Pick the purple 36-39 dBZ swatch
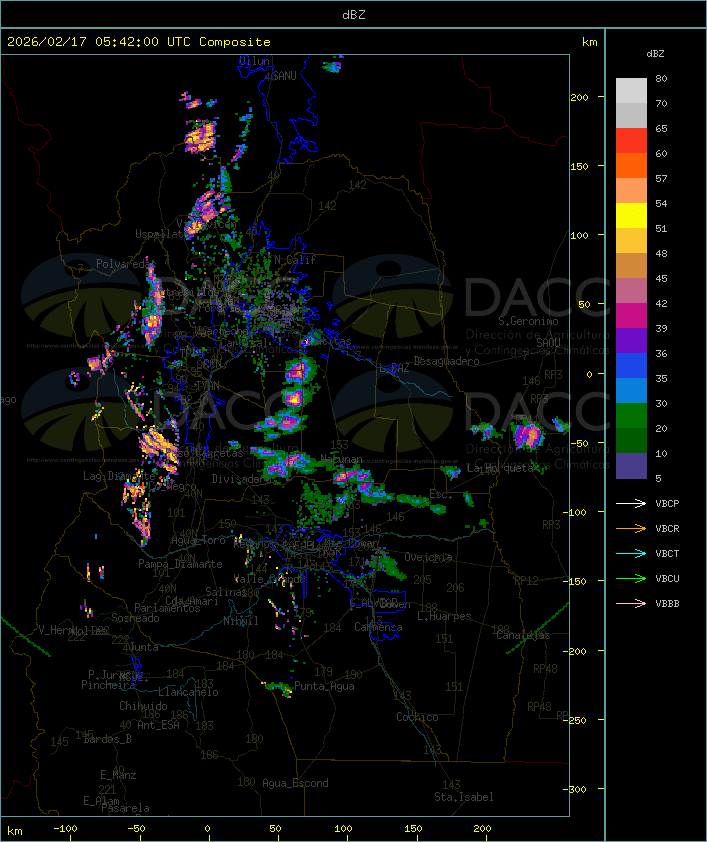 (631, 340)
